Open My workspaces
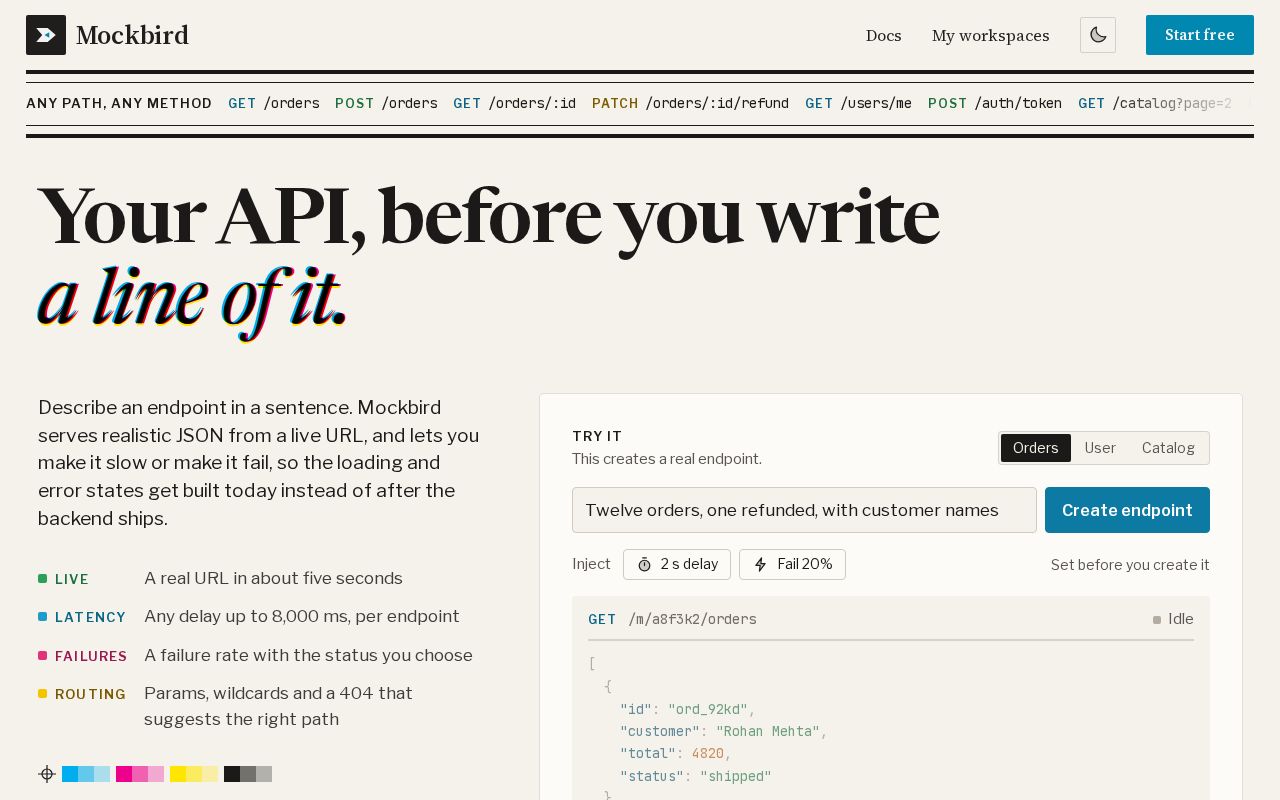 point(991,35)
